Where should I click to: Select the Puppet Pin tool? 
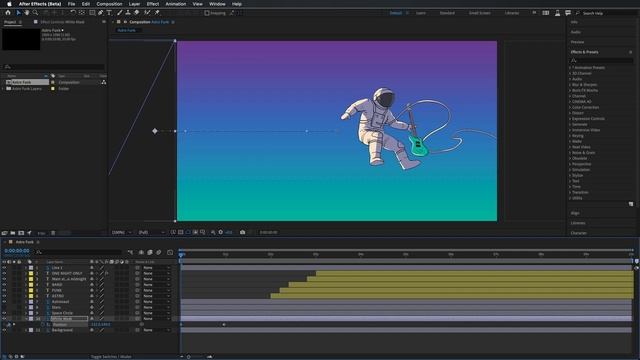click(x=157, y=13)
